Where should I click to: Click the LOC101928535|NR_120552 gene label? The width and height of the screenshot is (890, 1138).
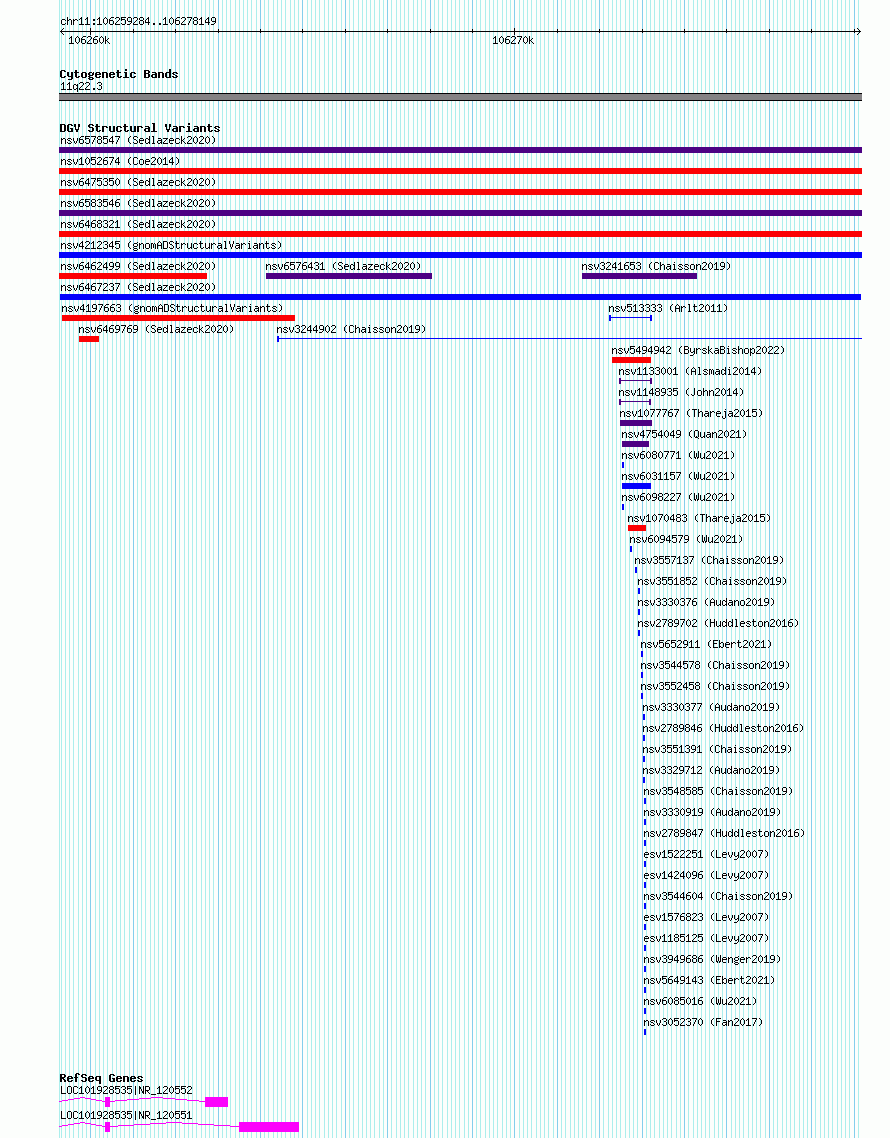pyautogui.click(x=126, y=1090)
